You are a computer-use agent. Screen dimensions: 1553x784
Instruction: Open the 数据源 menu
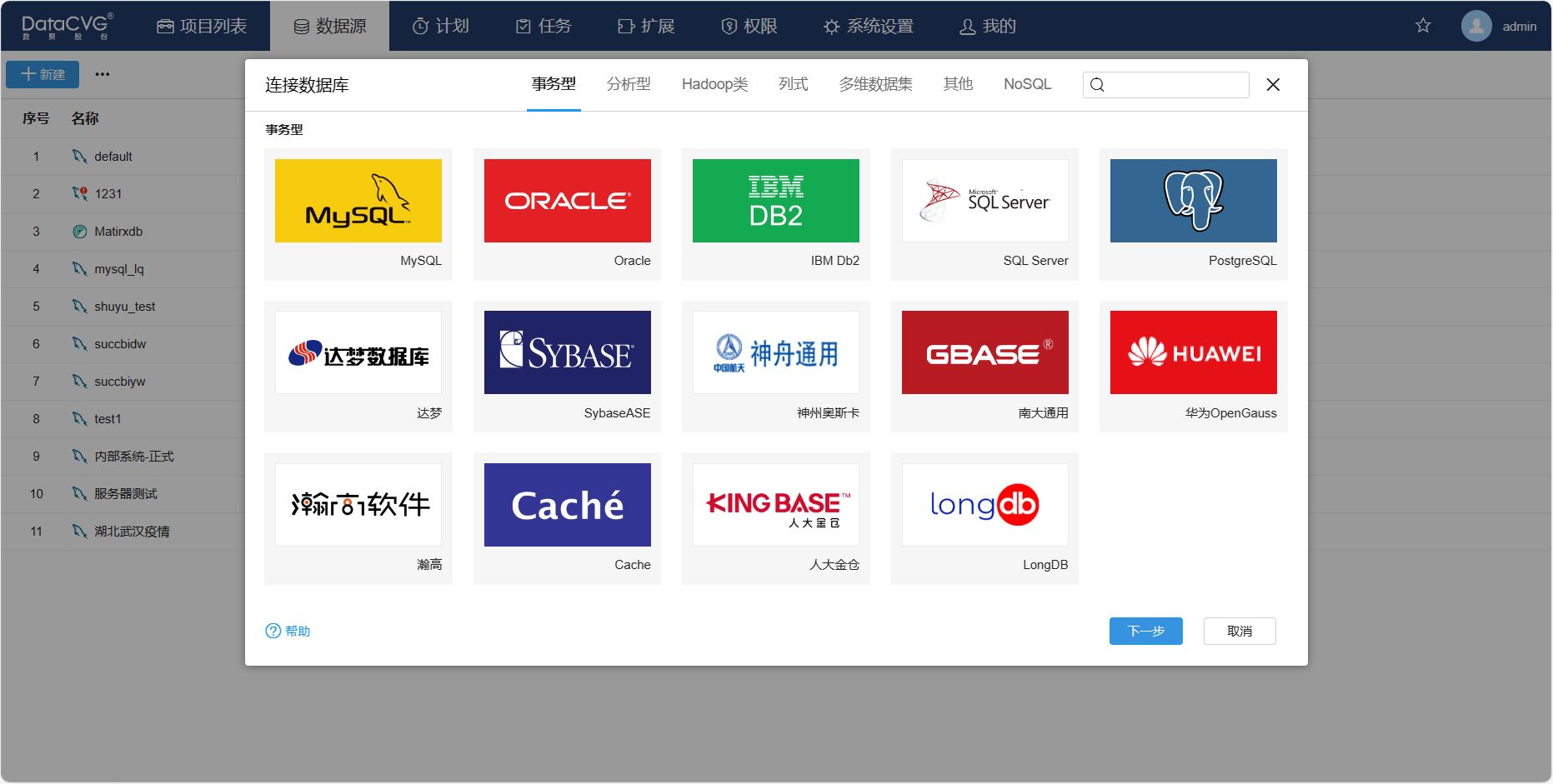(329, 26)
